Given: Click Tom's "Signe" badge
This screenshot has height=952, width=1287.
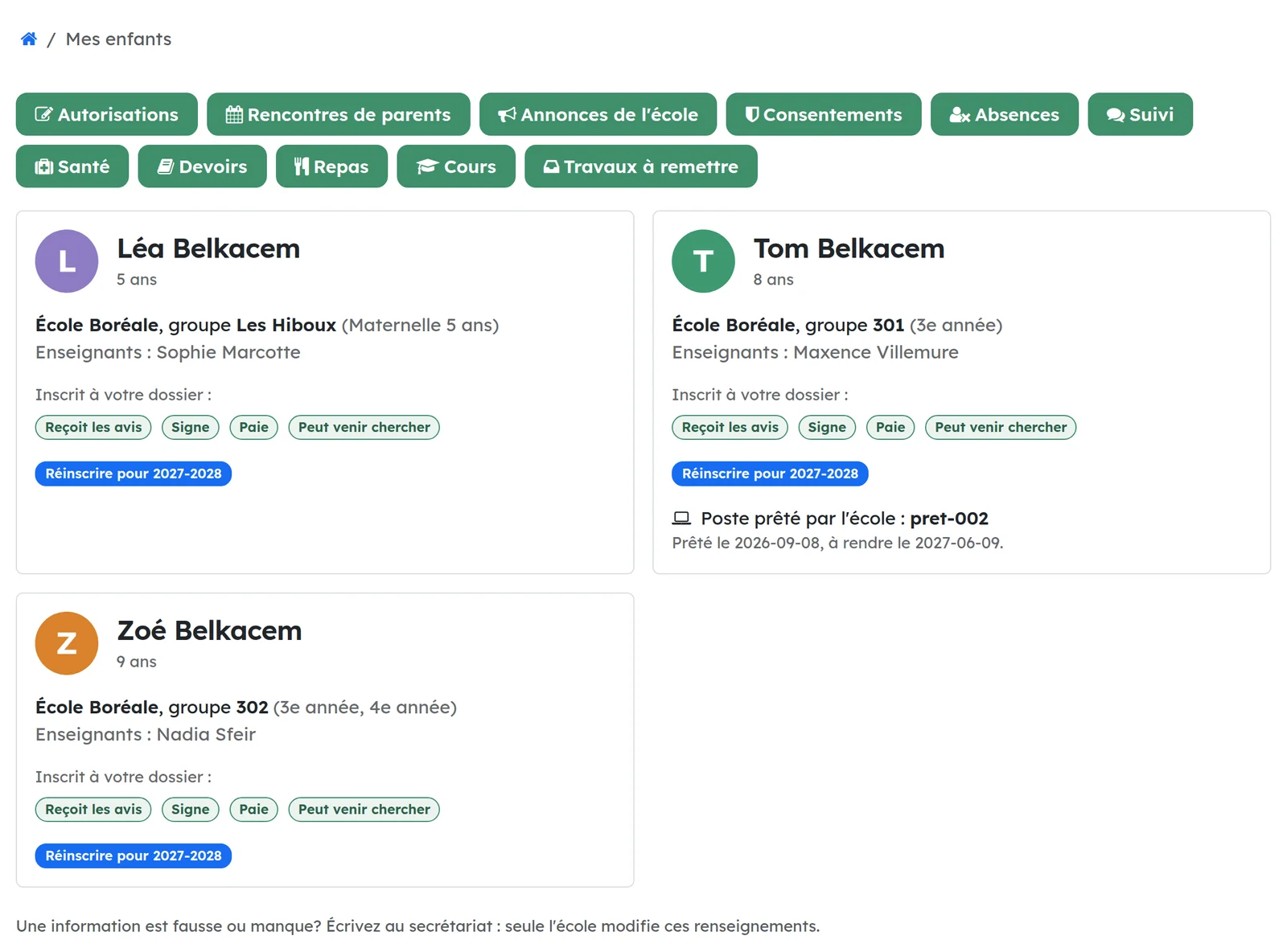Looking at the screenshot, I should pos(827,427).
